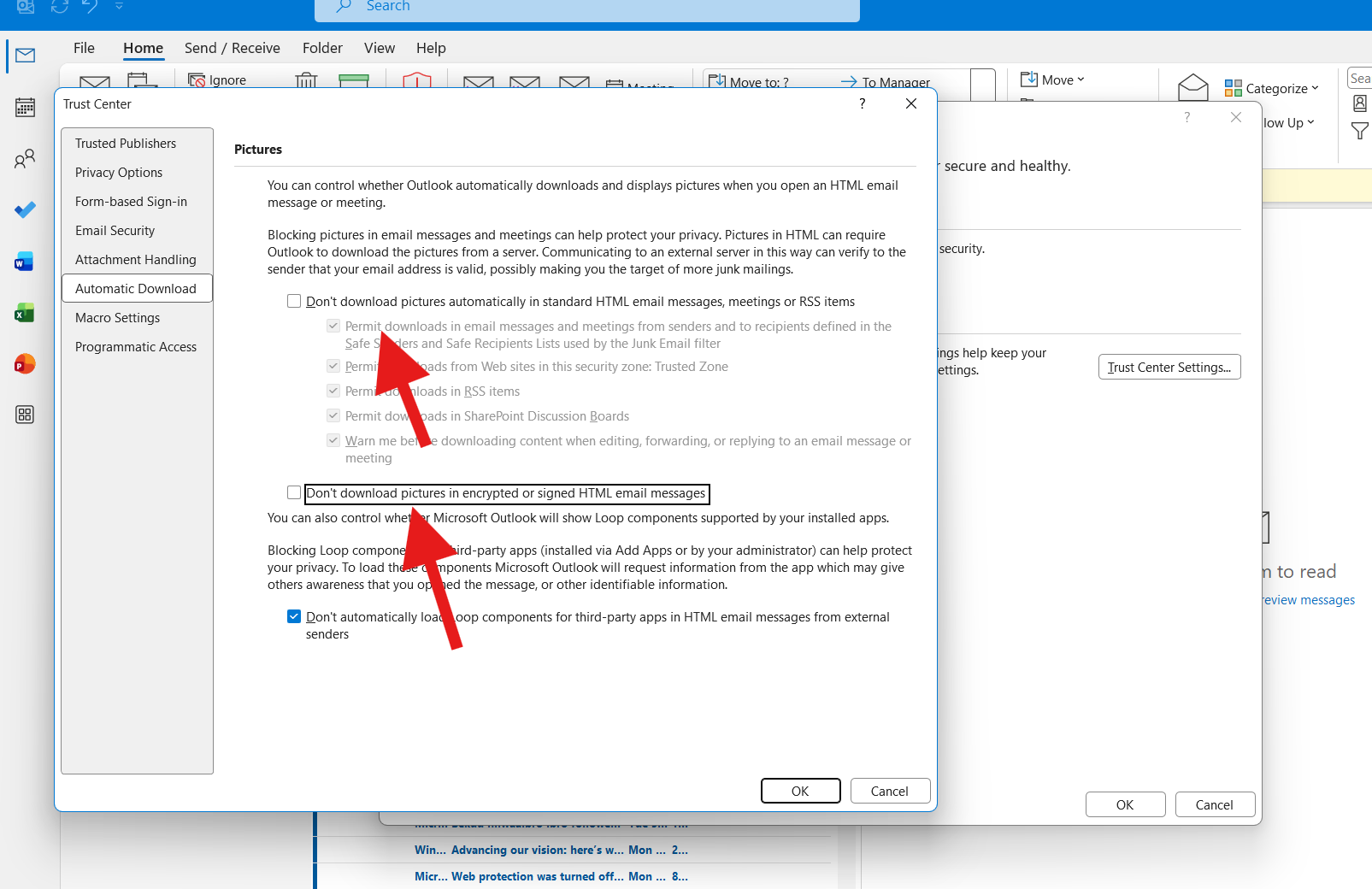Expand the Follow Up dropdown
Image resolution: width=1372 pixels, height=889 pixels.
[x=1289, y=123]
